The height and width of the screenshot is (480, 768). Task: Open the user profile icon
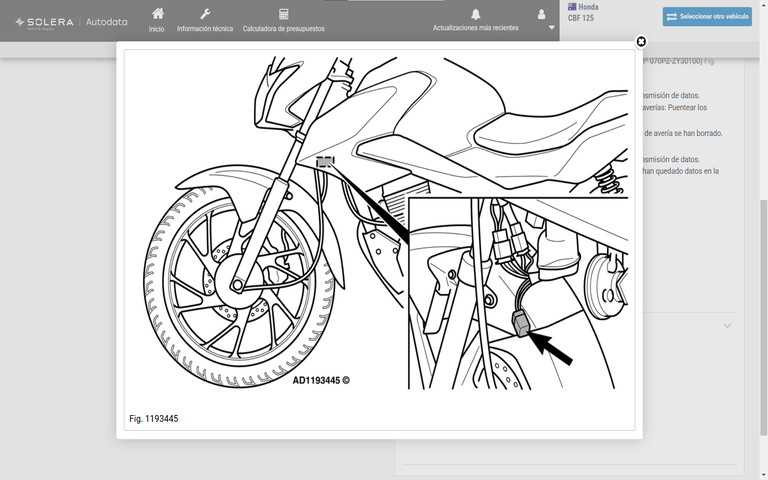pyautogui.click(x=542, y=14)
